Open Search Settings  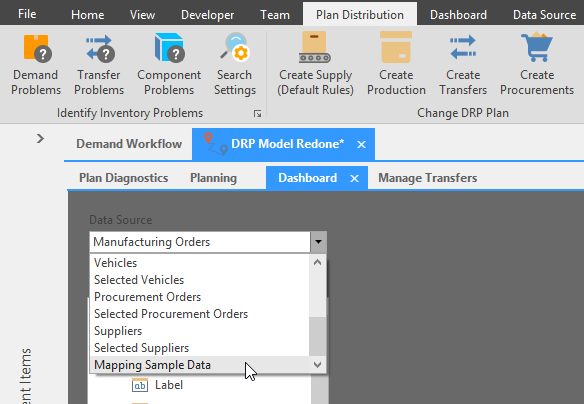tap(235, 65)
